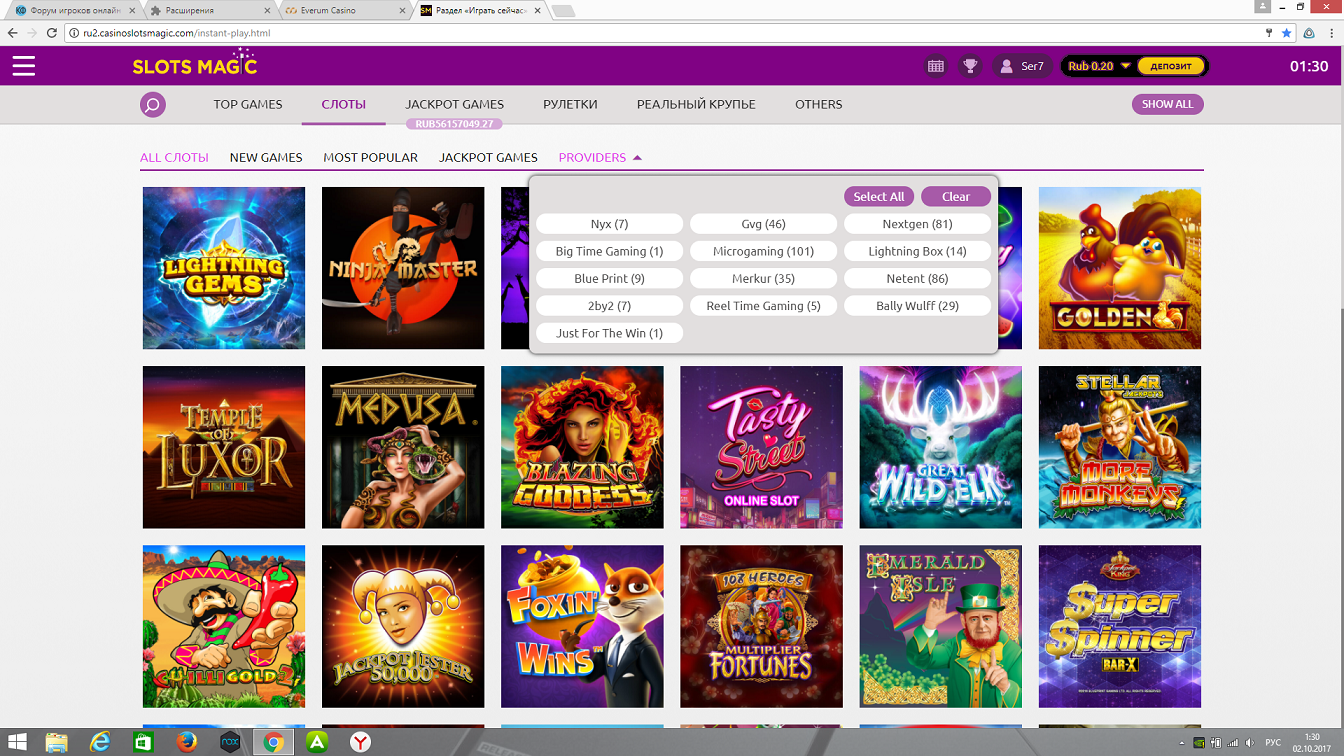1344x756 pixels.
Task: Toggle the Blue Print (9) filter
Action: coord(609,278)
